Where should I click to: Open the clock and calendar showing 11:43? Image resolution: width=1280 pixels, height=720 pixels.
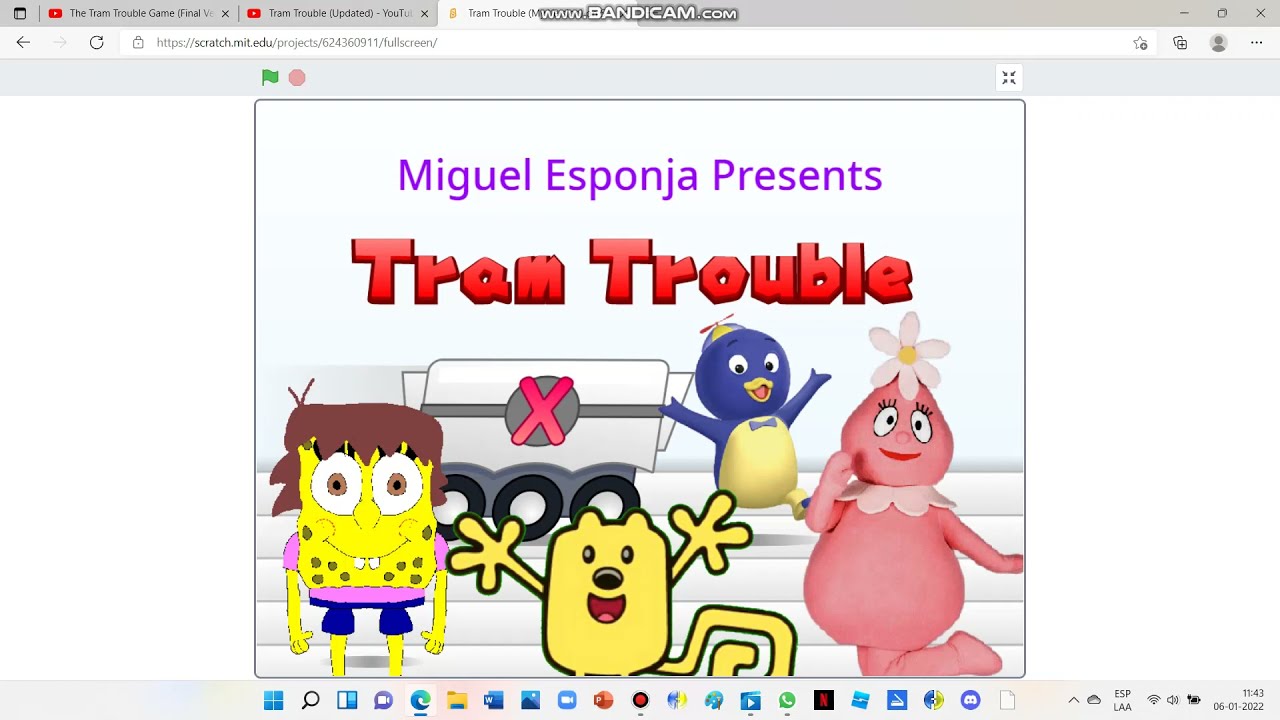pos(1239,700)
